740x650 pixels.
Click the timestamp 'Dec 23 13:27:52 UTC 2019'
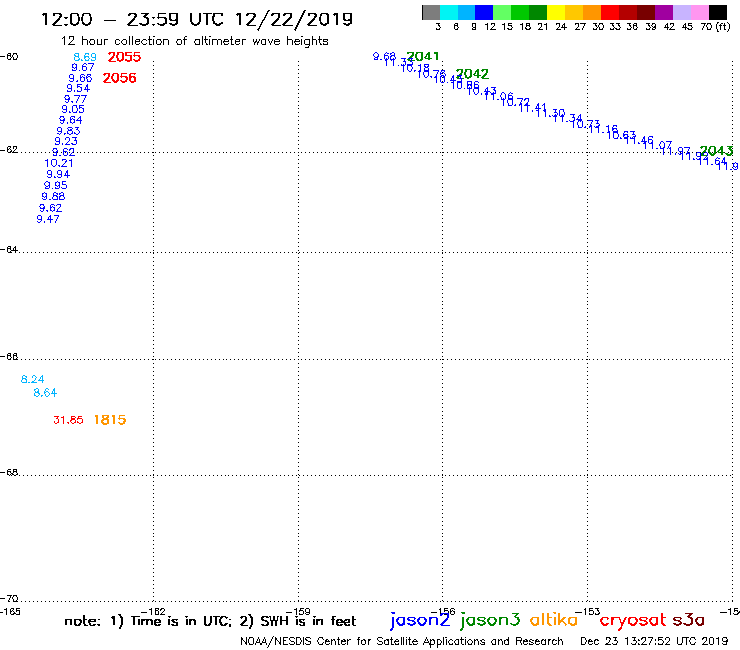click(x=654, y=642)
